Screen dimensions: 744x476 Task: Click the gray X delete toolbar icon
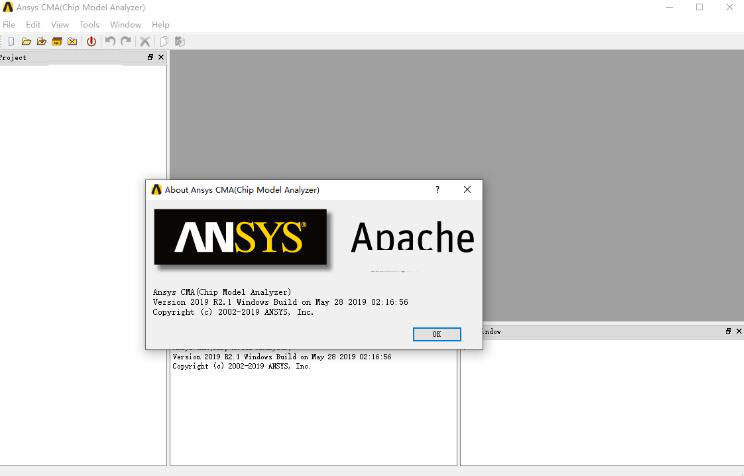coord(145,42)
